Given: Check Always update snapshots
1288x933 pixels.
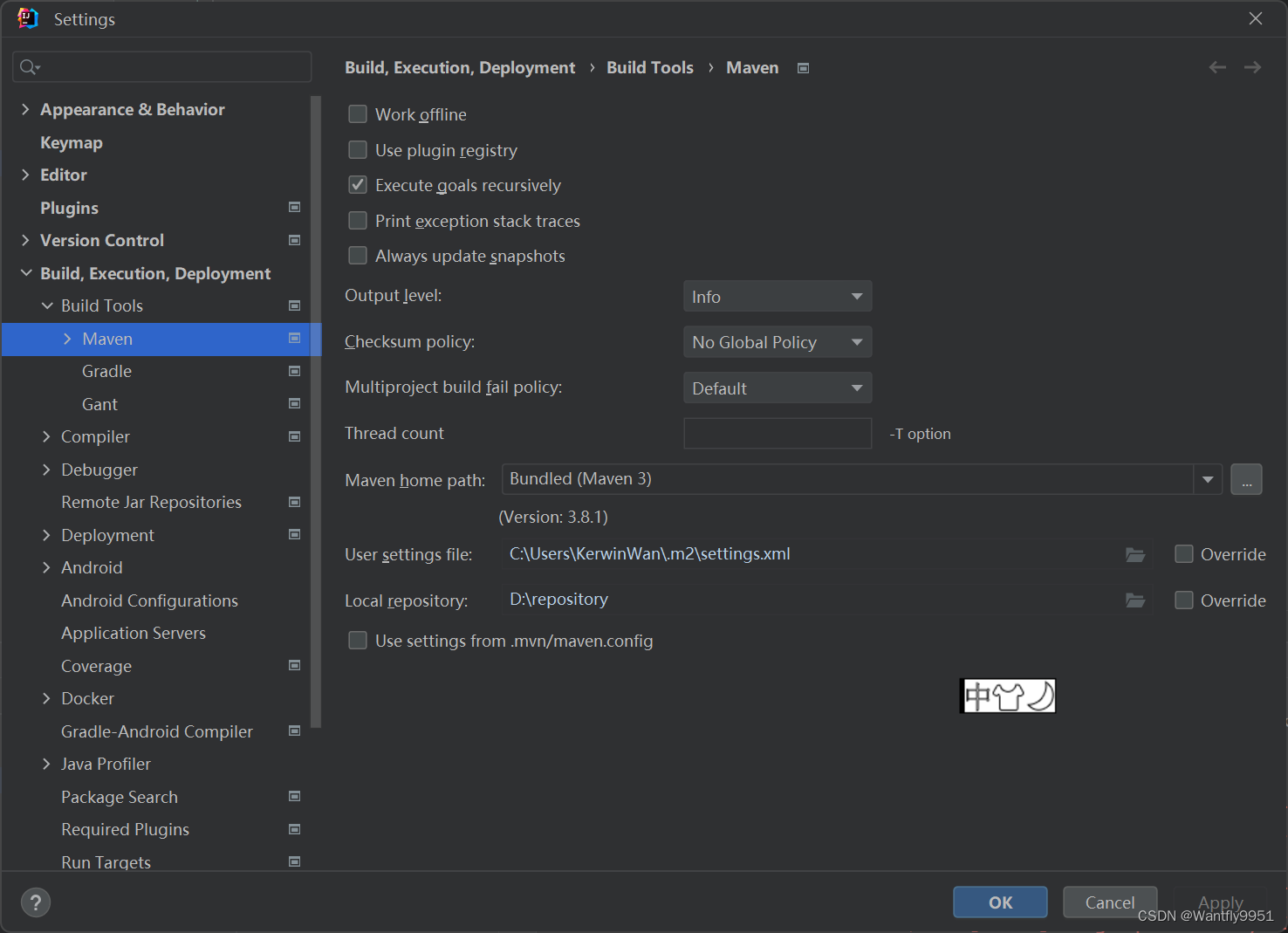Looking at the screenshot, I should point(358,256).
